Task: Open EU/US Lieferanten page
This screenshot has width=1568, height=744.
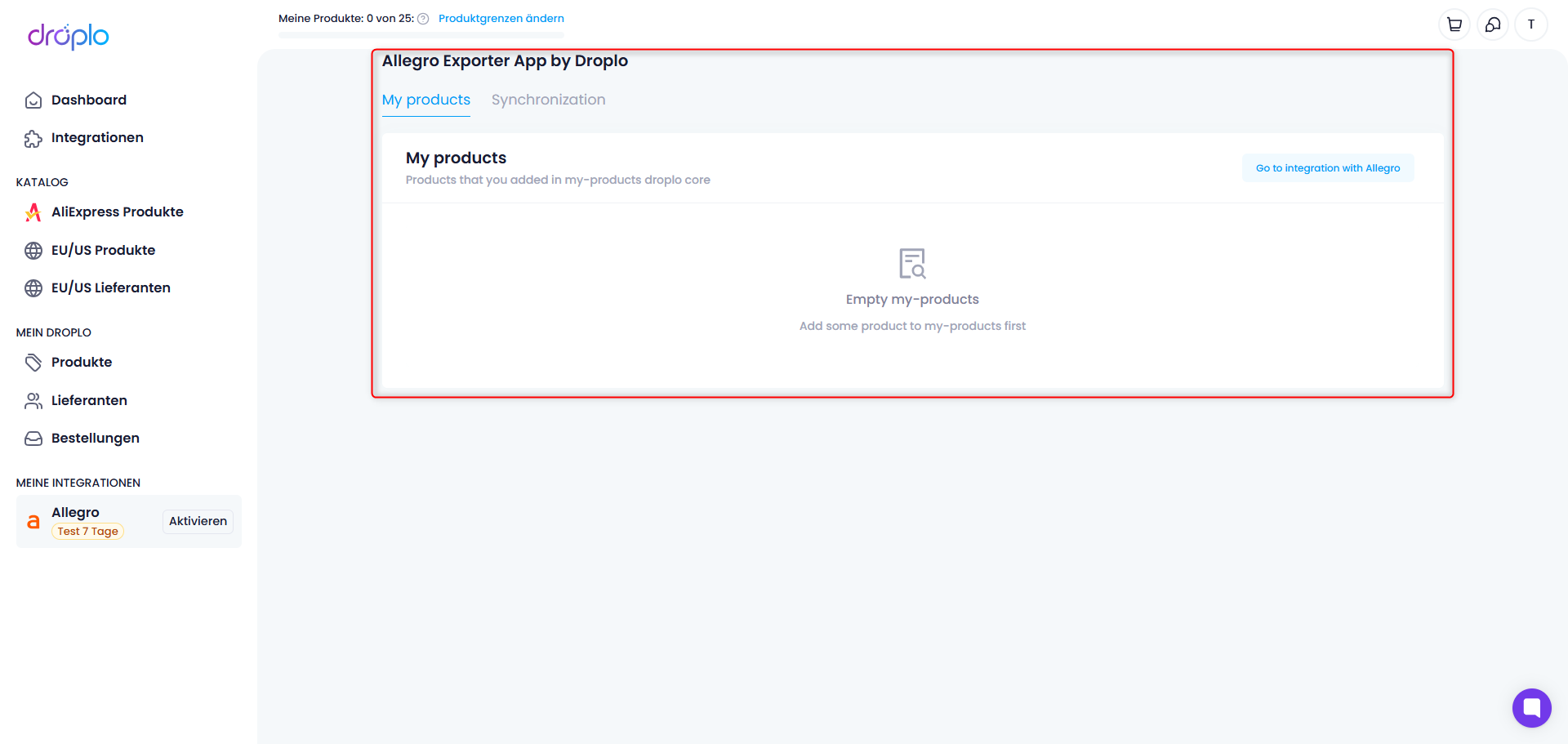Action: tap(111, 287)
